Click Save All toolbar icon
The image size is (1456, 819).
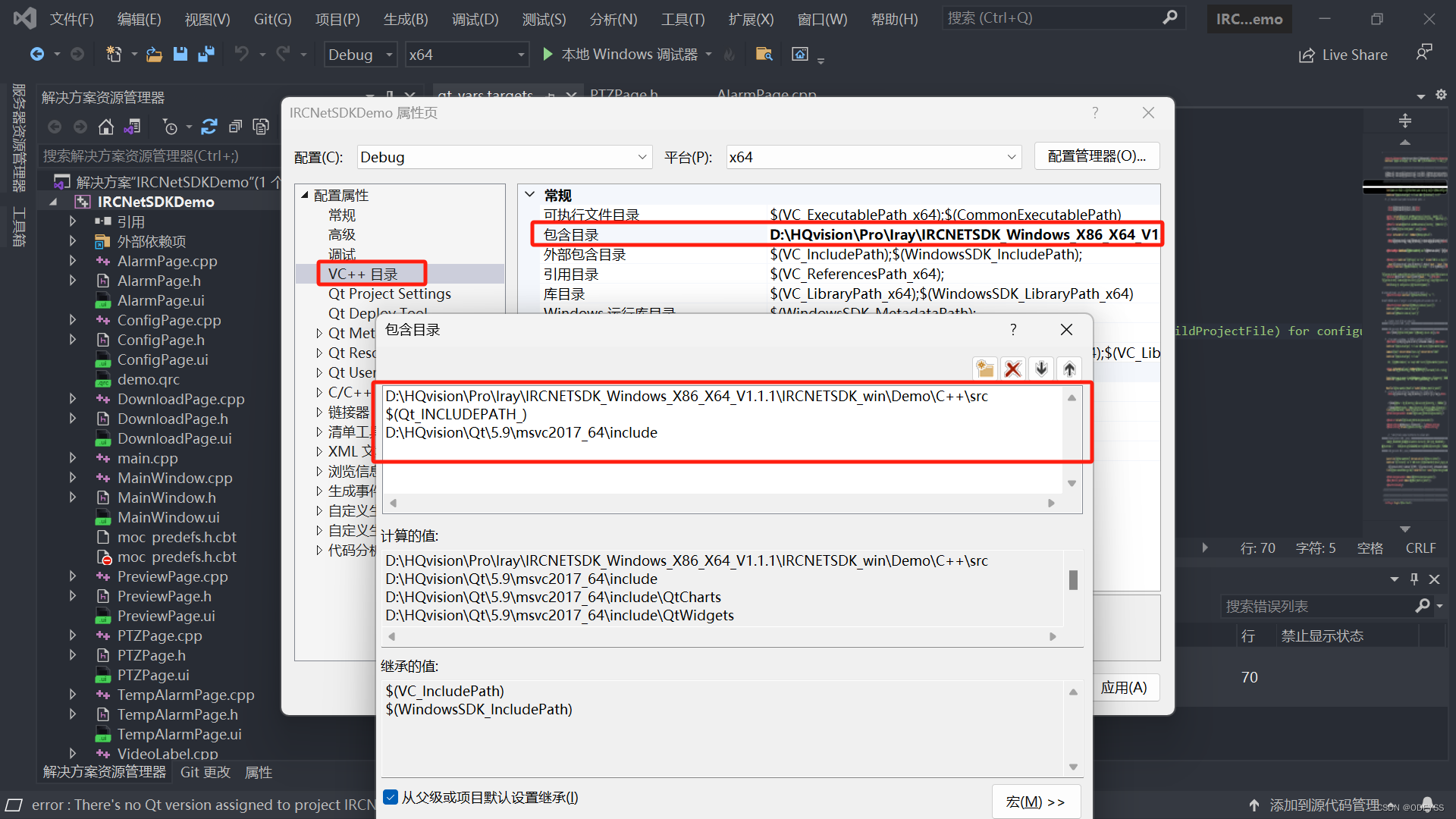click(x=206, y=54)
